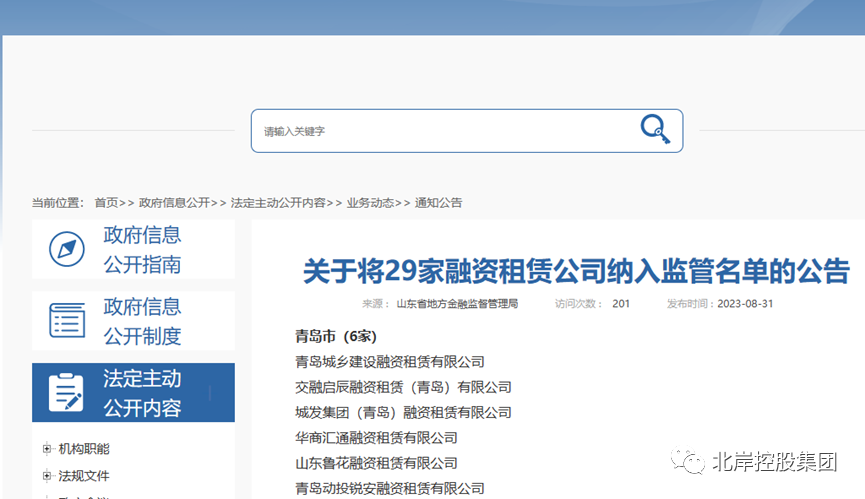Focus the keyword search input field
Screen dimensions: 865x499
click(467, 131)
